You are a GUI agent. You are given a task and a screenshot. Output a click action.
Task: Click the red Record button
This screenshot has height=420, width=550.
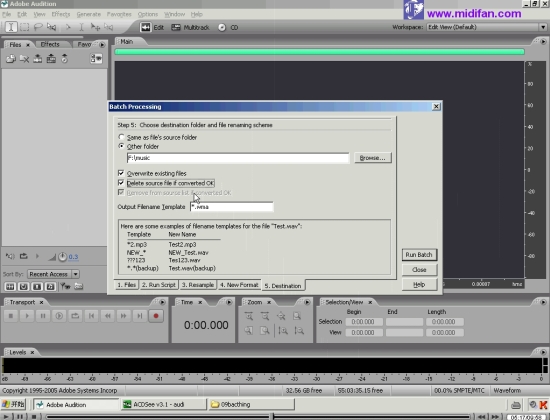coord(156,316)
